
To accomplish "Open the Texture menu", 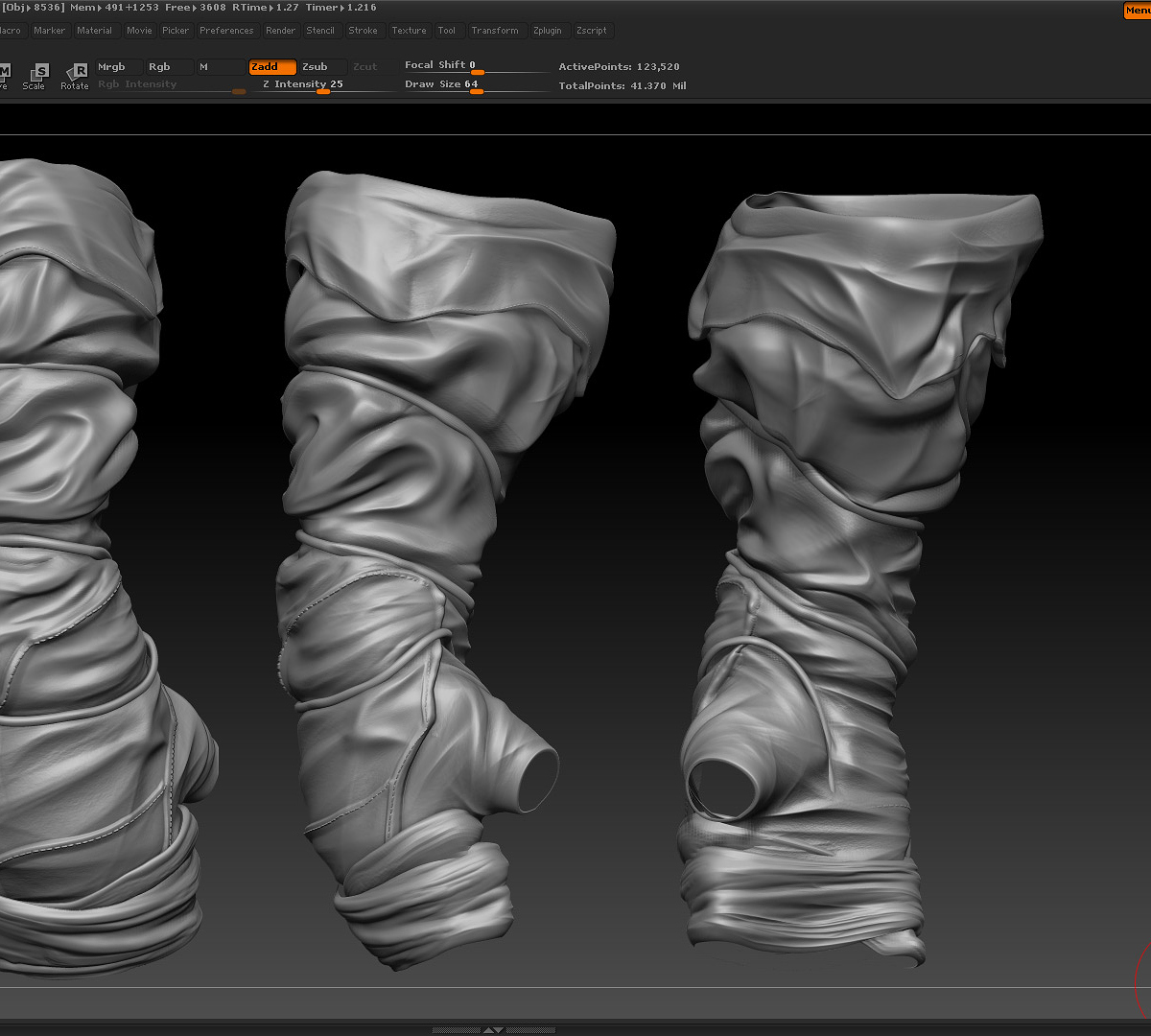I will (x=409, y=31).
